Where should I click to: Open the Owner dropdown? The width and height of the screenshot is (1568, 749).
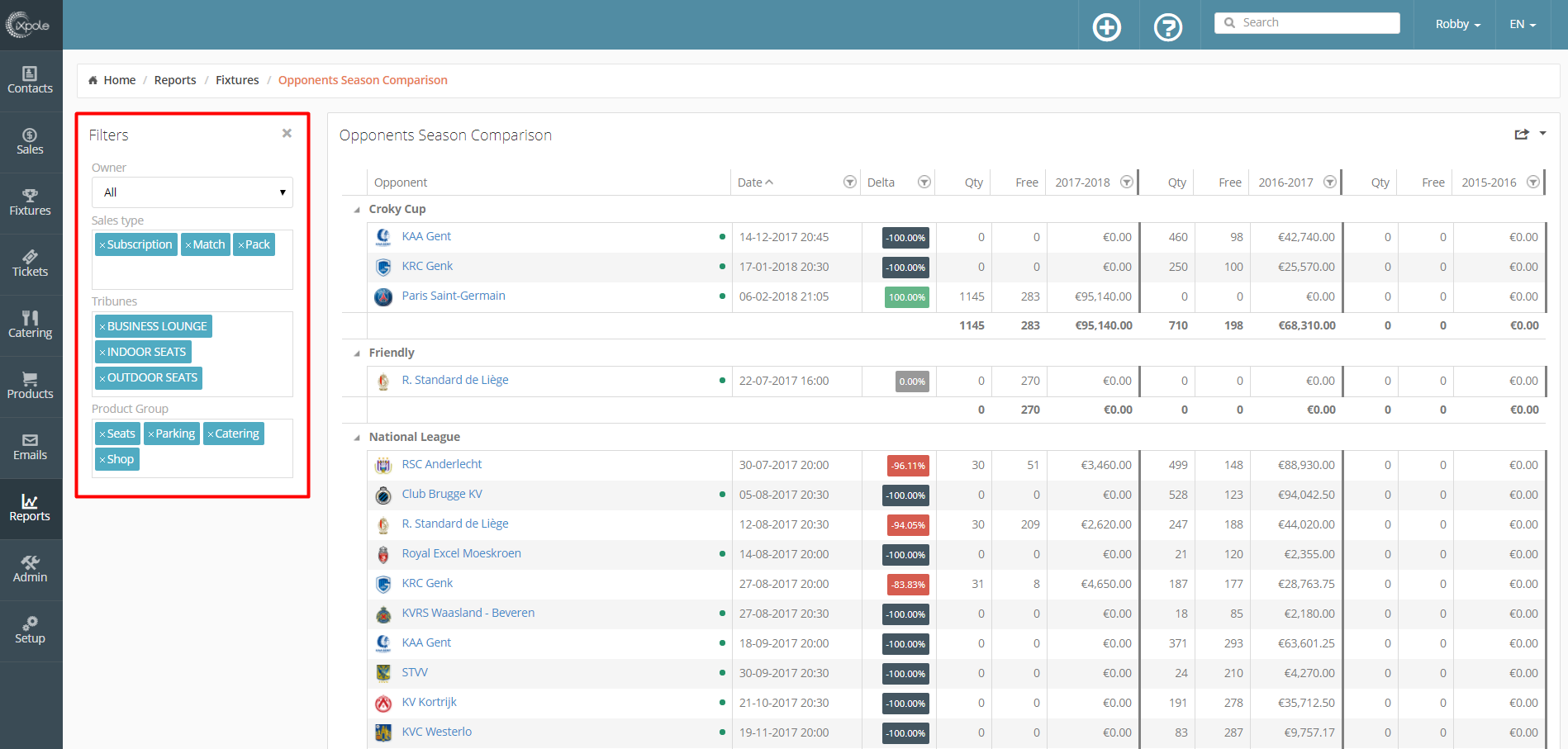point(192,192)
